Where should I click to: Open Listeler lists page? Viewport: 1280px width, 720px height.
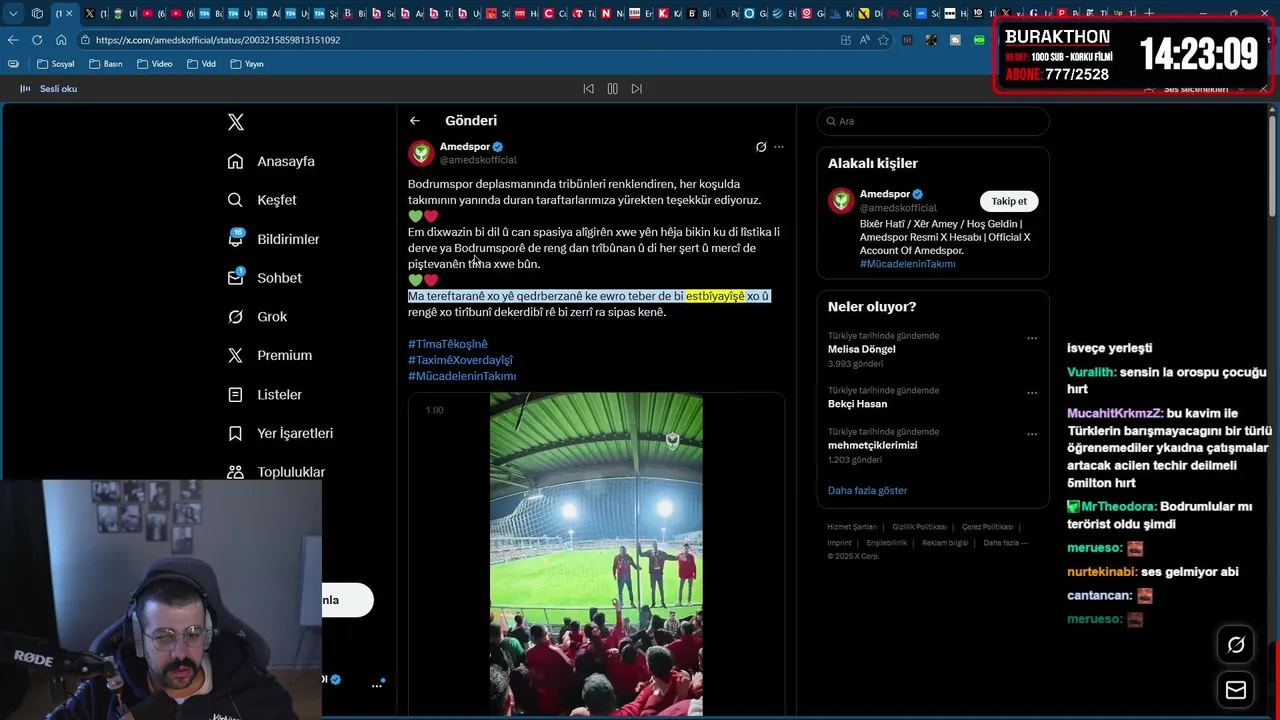[264, 394]
